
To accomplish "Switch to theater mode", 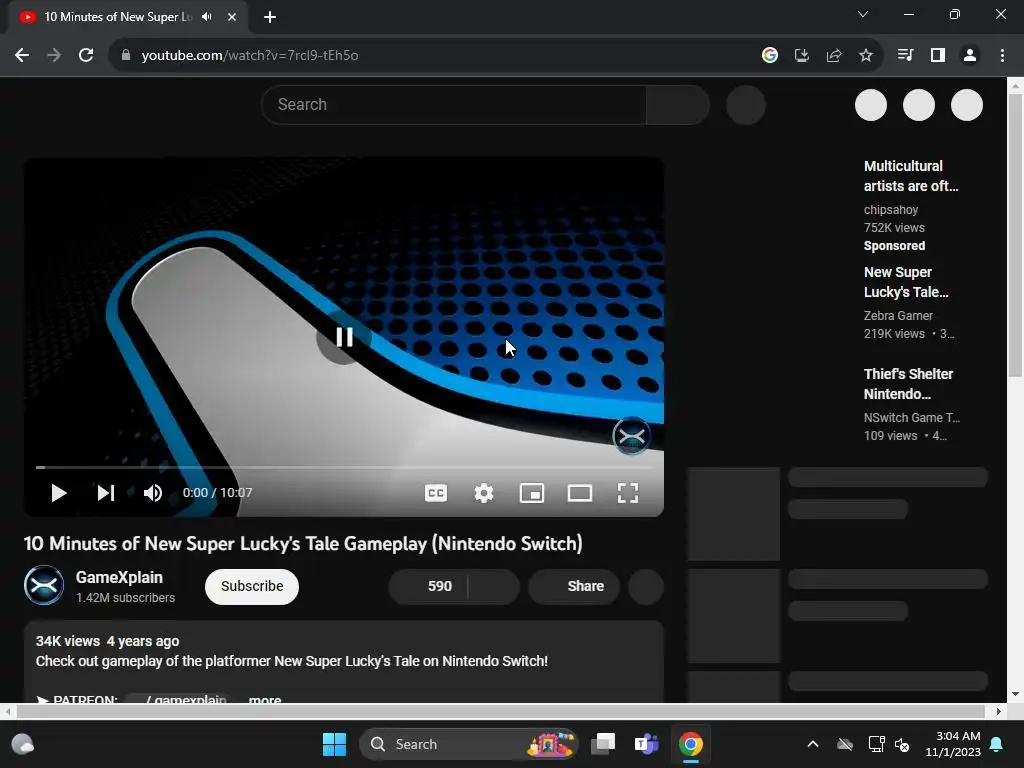I will coord(580,493).
